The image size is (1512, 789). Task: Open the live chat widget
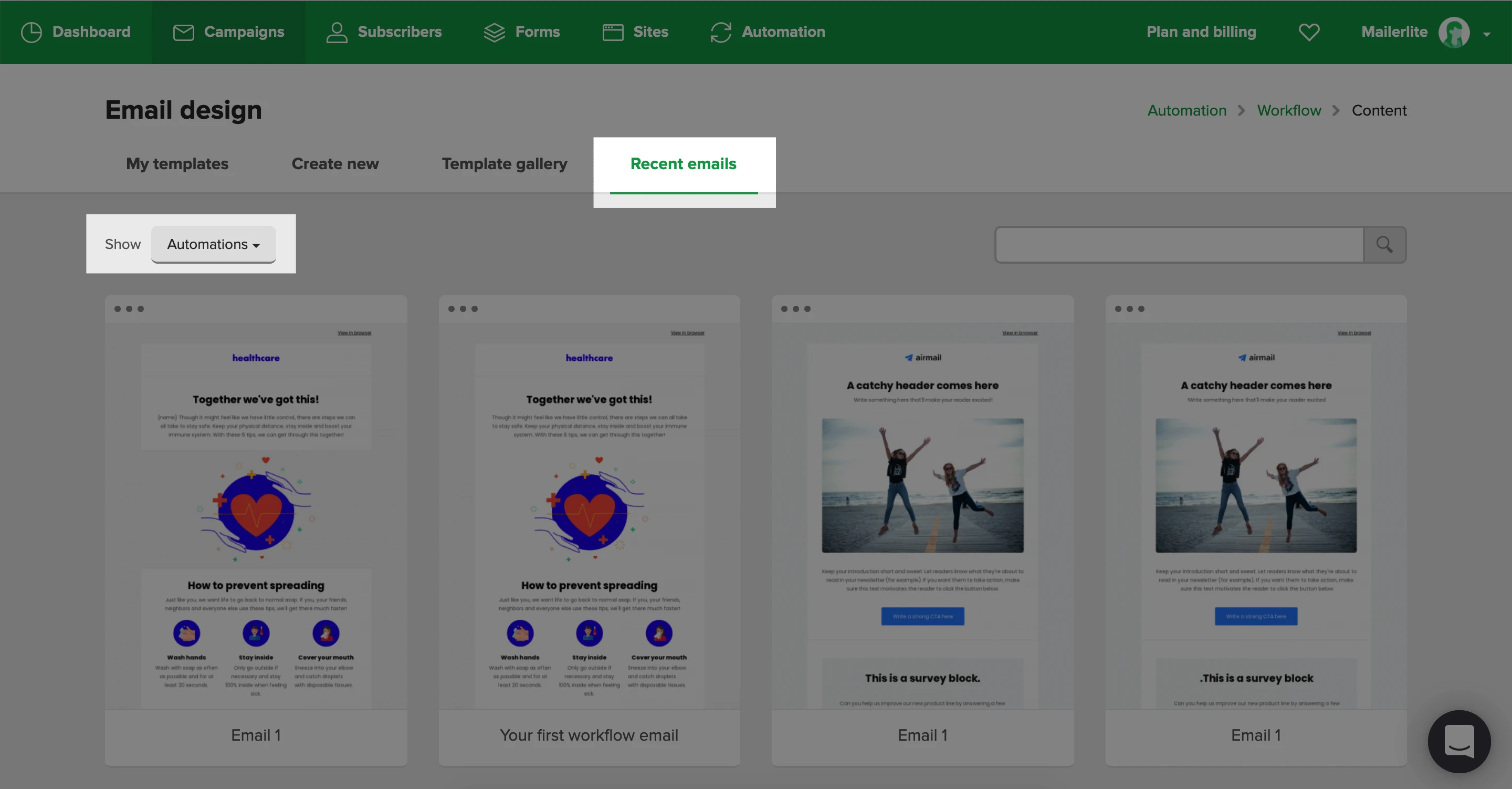[1458, 741]
